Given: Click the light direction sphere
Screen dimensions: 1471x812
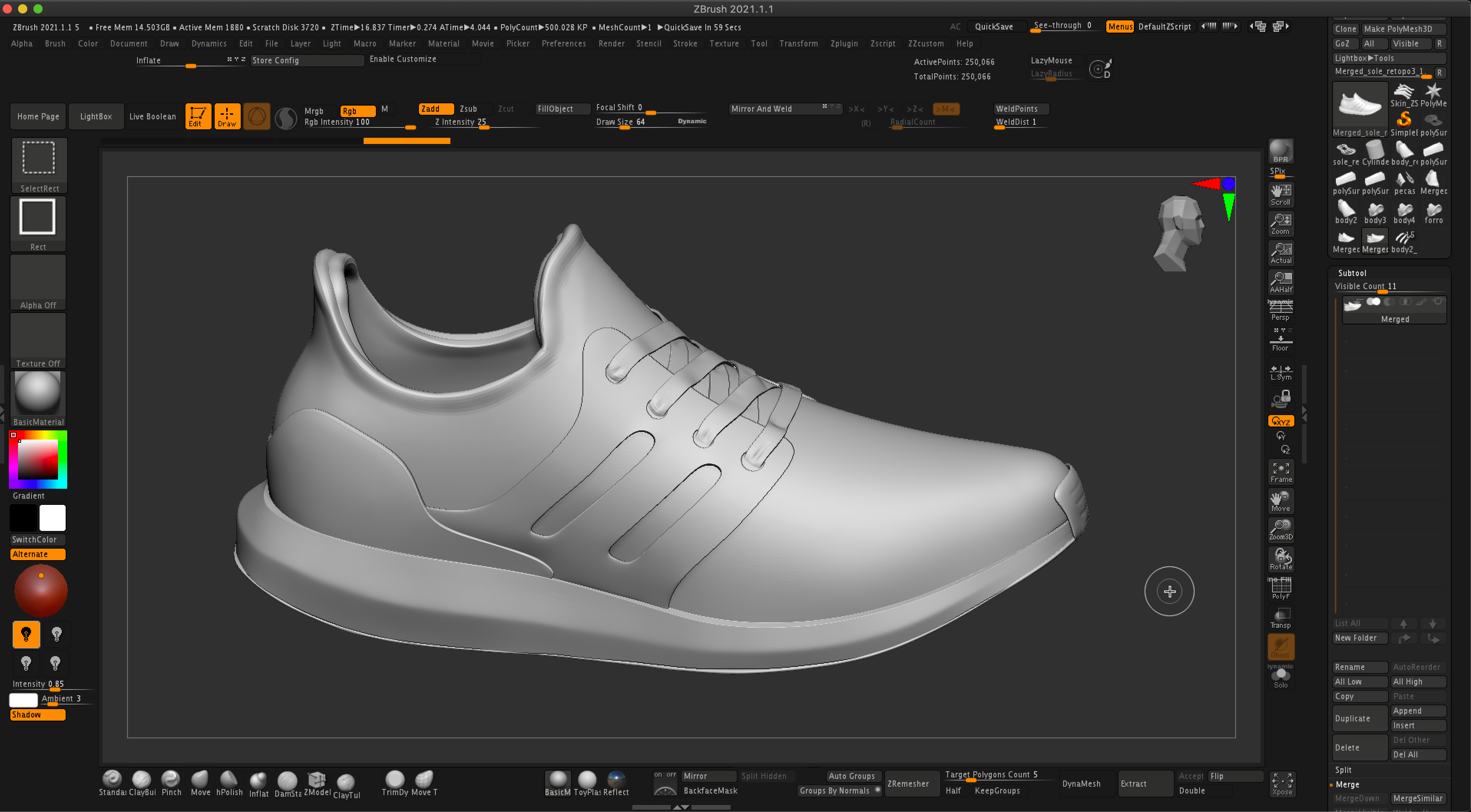Looking at the screenshot, I should point(41,590).
